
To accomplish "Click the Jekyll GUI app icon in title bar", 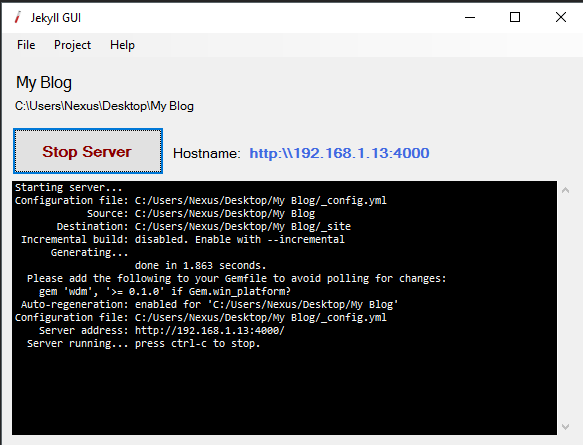I will pyautogui.click(x=18, y=18).
